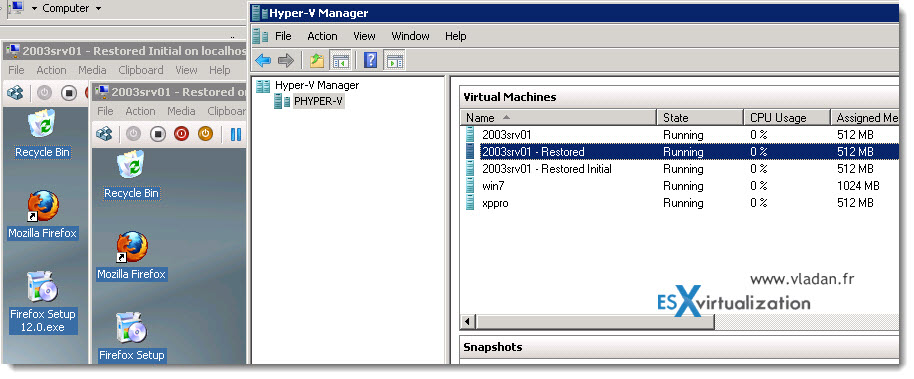Select Hyper-V Manager root tree node

pyautogui.click(x=308, y=85)
